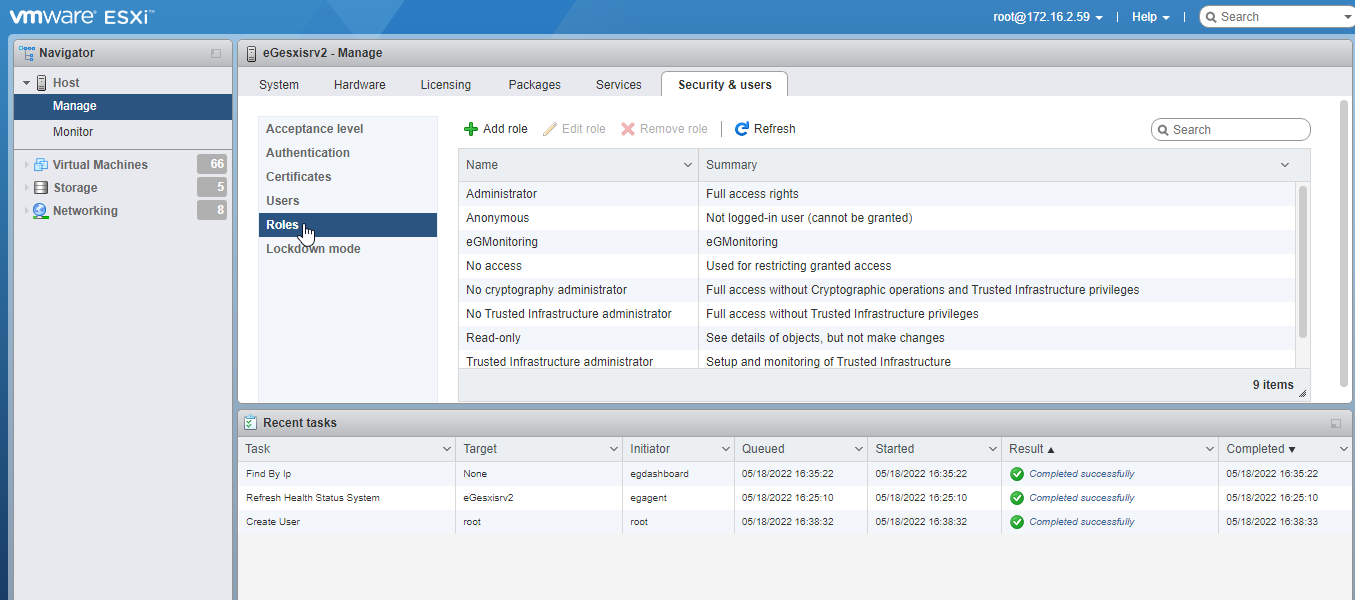The height and width of the screenshot is (600, 1355).
Task: Open the Authentication section
Action: click(348, 153)
